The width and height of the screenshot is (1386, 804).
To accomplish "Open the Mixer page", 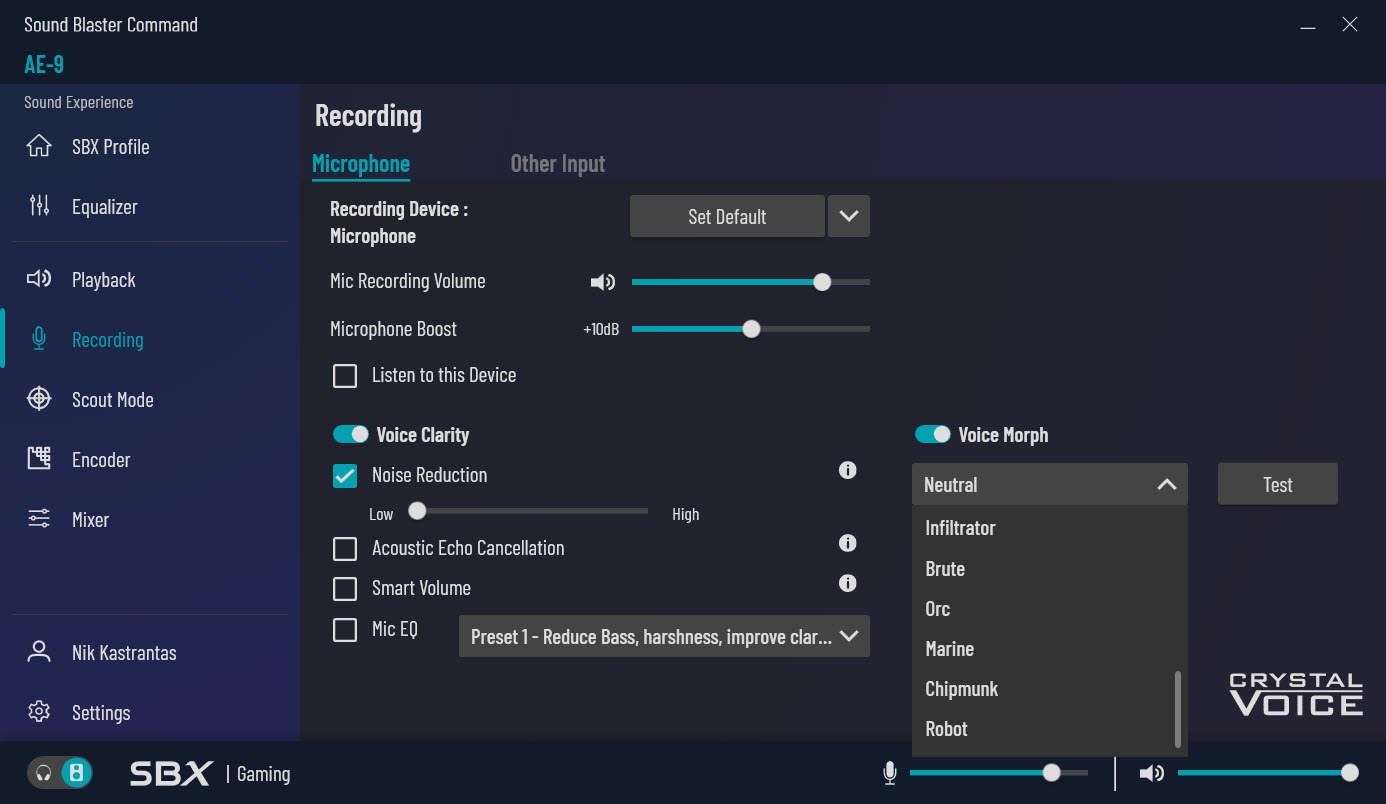I will click(x=90, y=520).
